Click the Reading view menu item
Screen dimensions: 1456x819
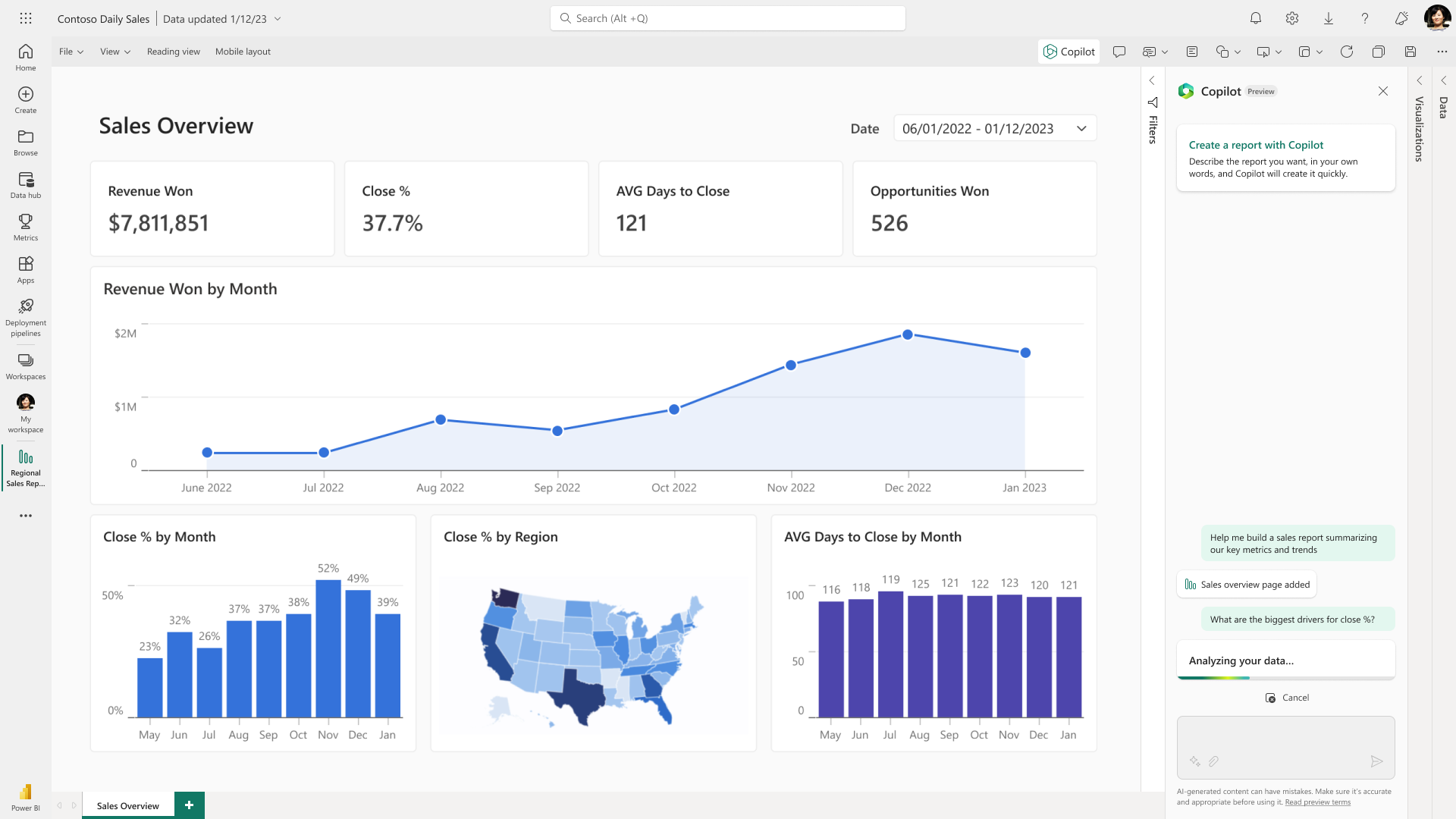[172, 51]
